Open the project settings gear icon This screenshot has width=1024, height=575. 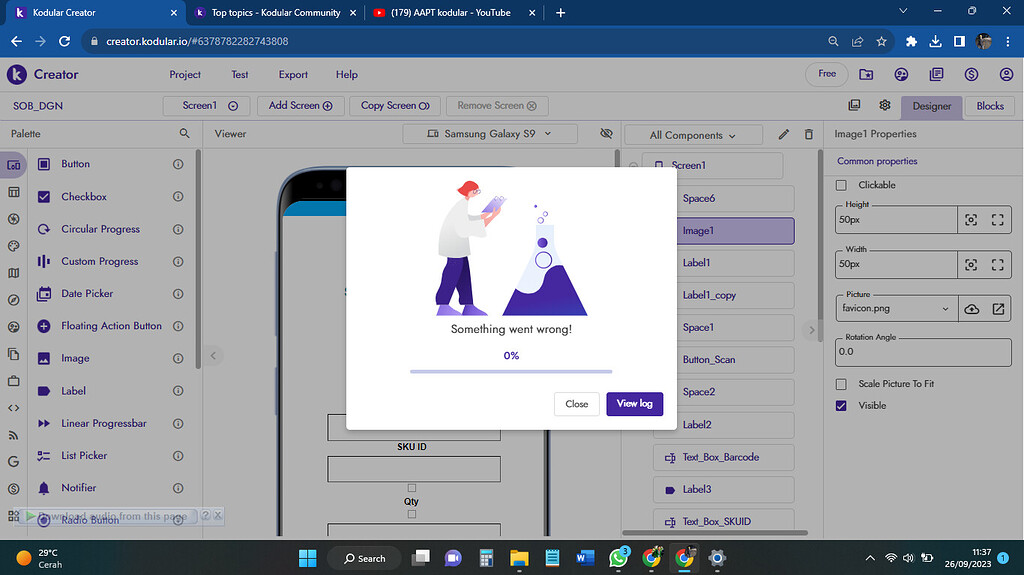coord(885,105)
